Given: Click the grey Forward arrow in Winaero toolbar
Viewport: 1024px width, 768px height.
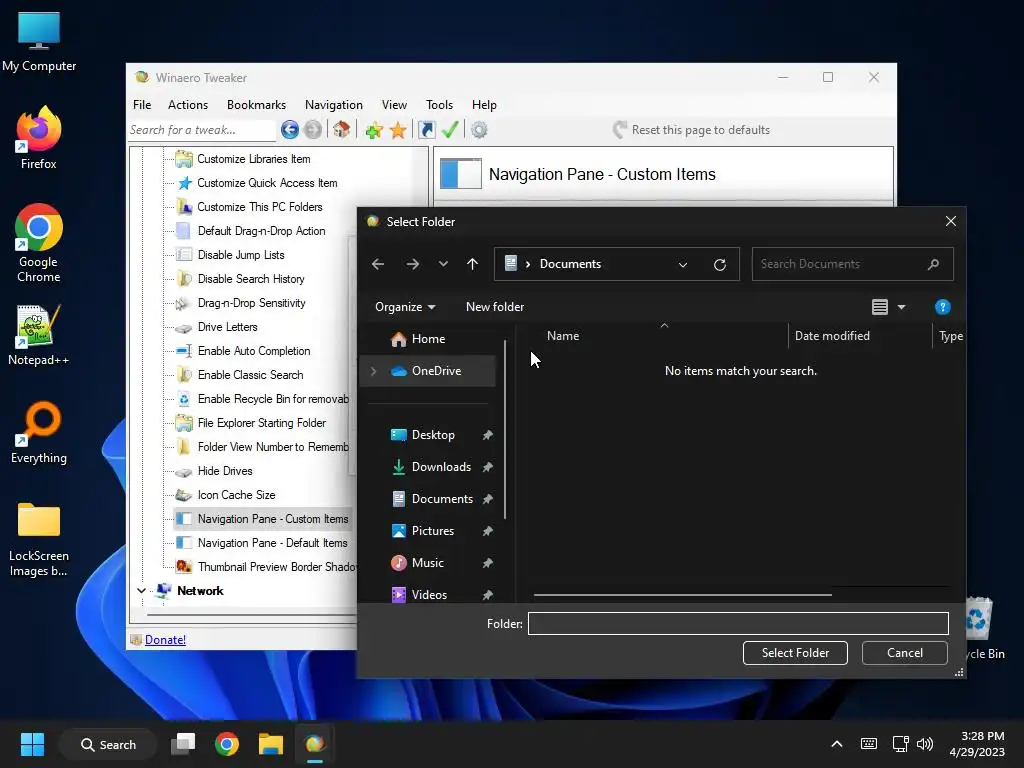Looking at the screenshot, I should (313, 130).
